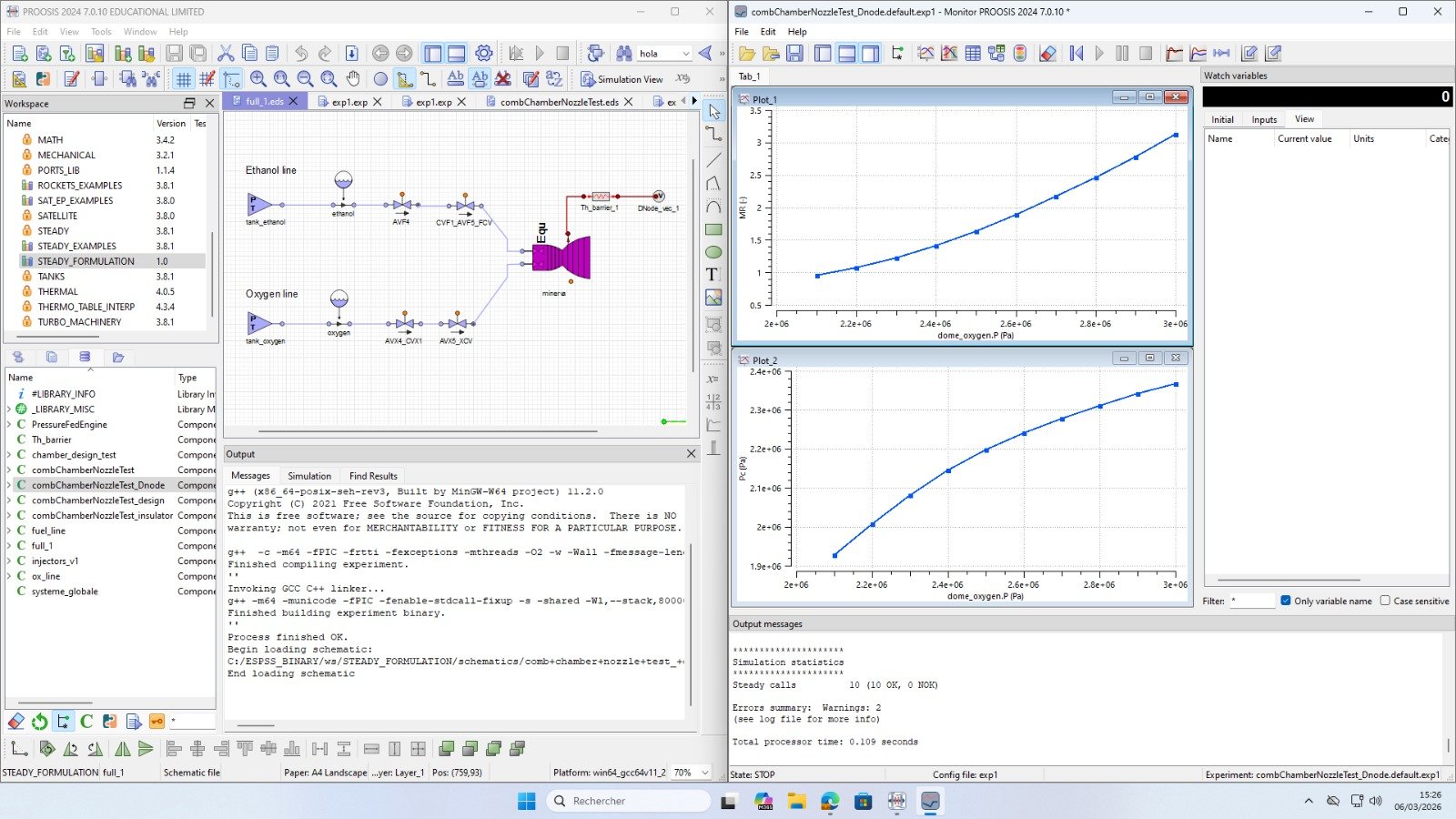Toggle the grid display button
The height and width of the screenshot is (819, 1456).
point(184,79)
